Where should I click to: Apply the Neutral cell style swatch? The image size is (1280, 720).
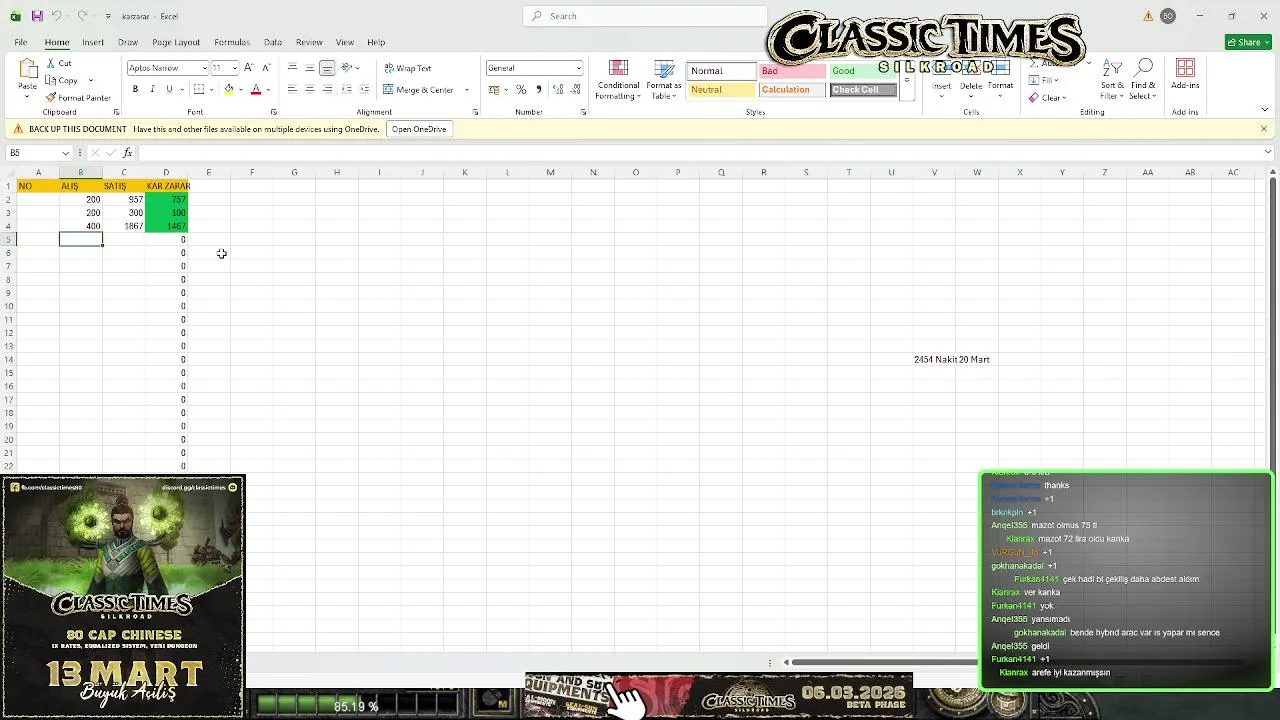[721, 90]
